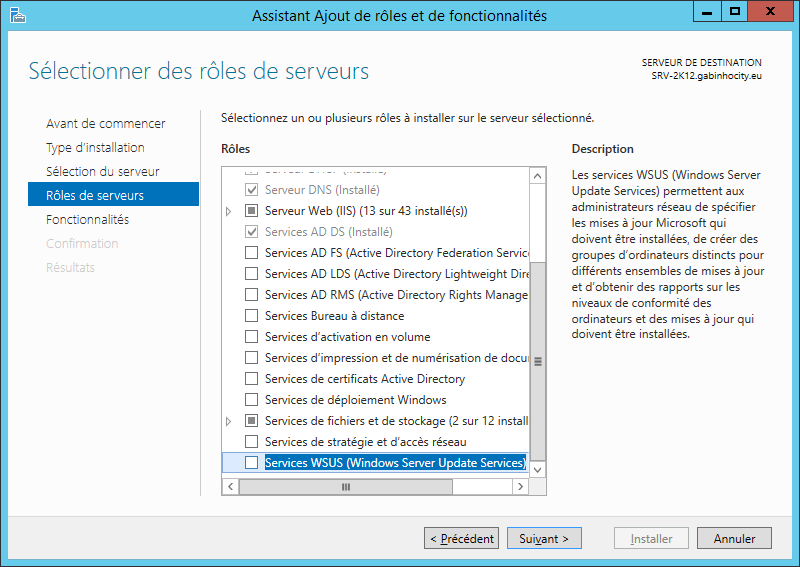
Task: Minimize the wizard window
Action: point(707,11)
